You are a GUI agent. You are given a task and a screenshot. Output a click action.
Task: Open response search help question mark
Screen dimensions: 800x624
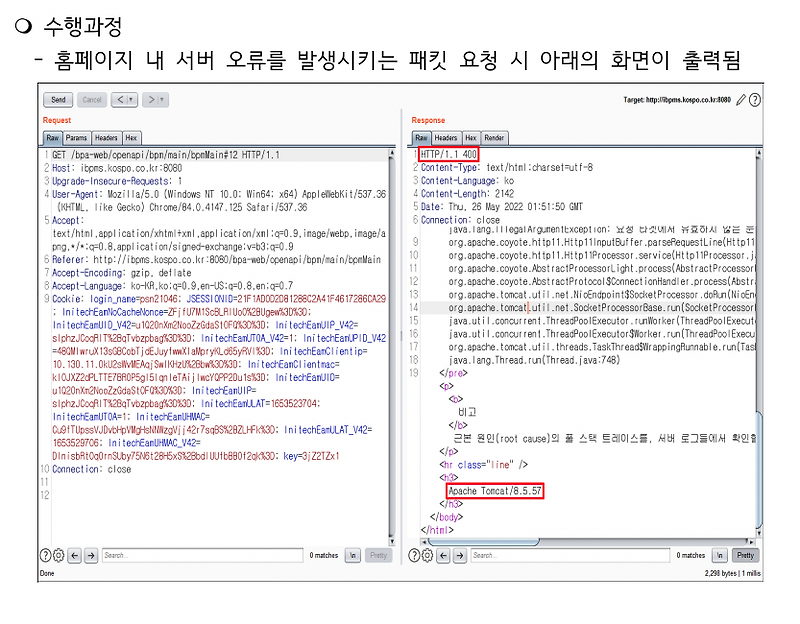pos(413,556)
